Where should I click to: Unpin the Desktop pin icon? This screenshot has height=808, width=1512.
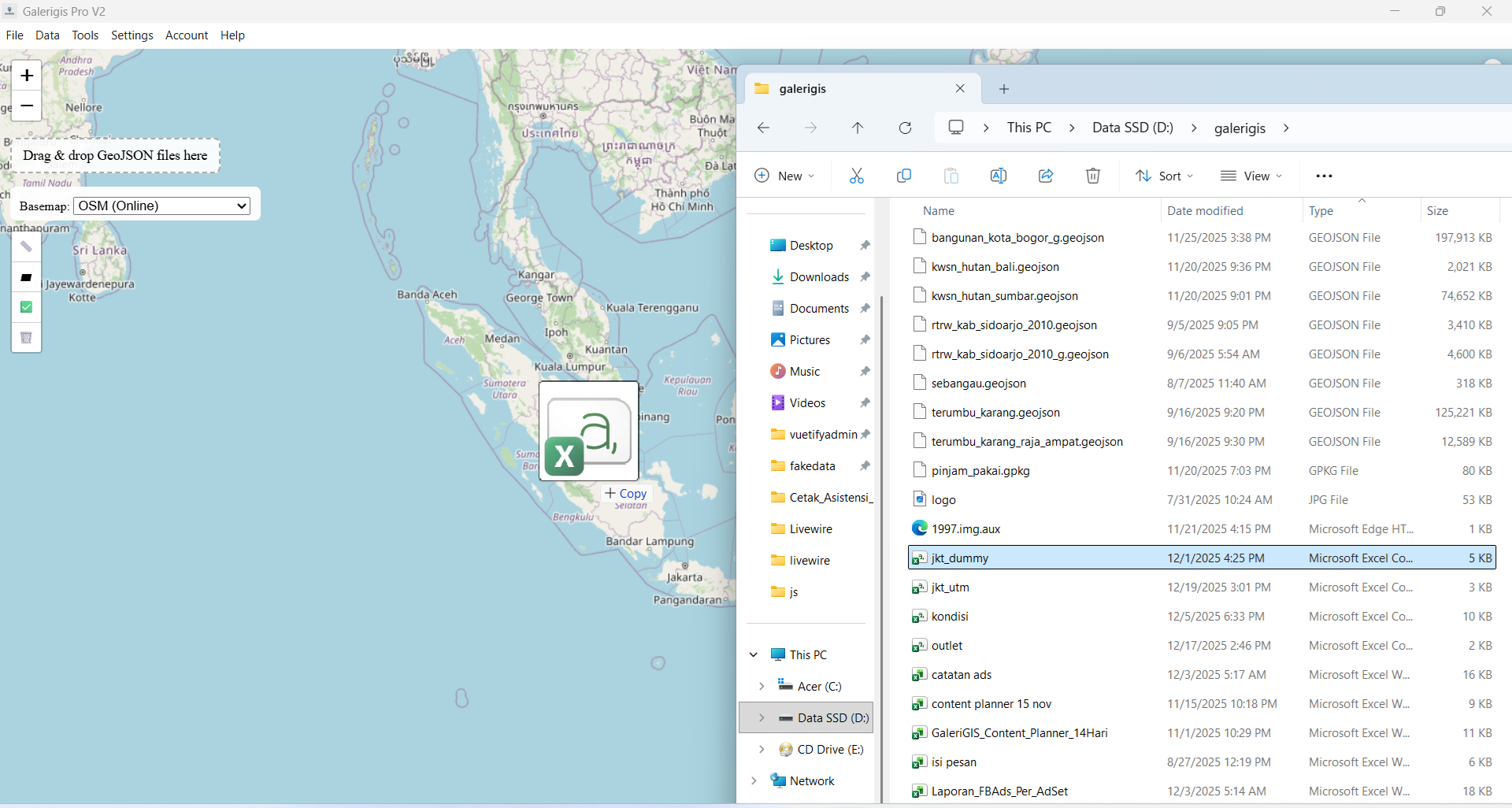click(x=865, y=245)
